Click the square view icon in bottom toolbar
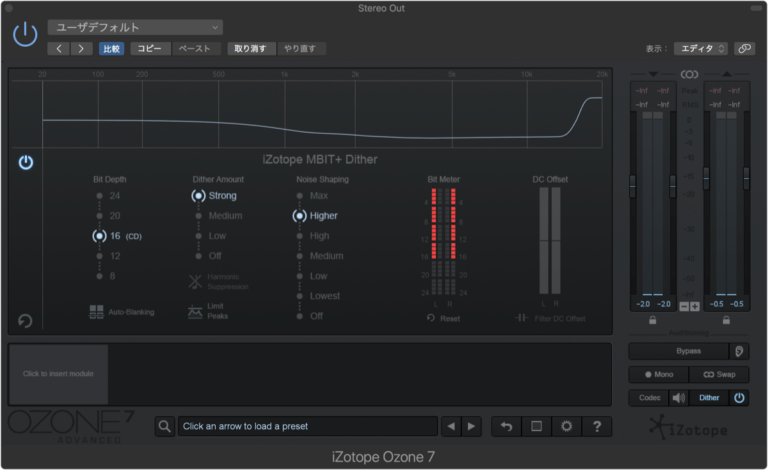This screenshot has height=470, width=768. pyautogui.click(x=537, y=426)
